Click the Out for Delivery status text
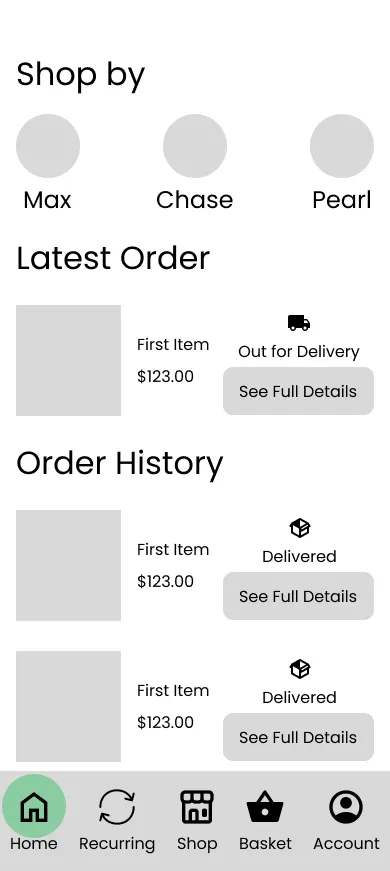Image resolution: width=390 pixels, height=871 pixels. click(299, 352)
